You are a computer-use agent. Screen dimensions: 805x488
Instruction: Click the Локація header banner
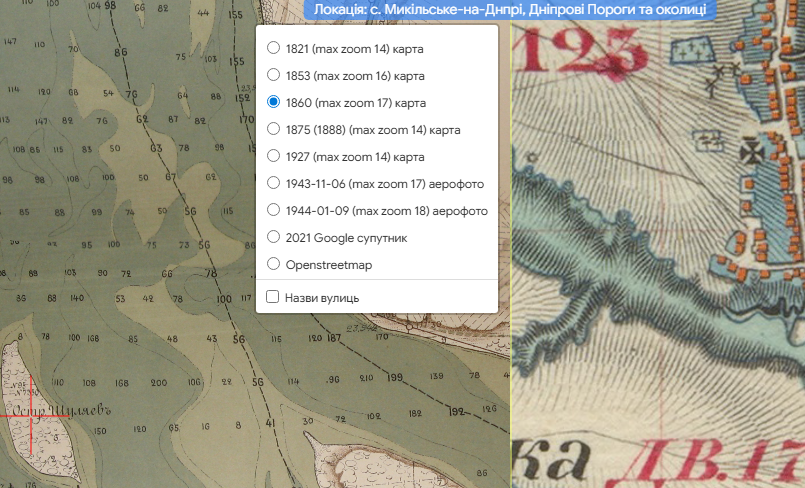[510, 9]
